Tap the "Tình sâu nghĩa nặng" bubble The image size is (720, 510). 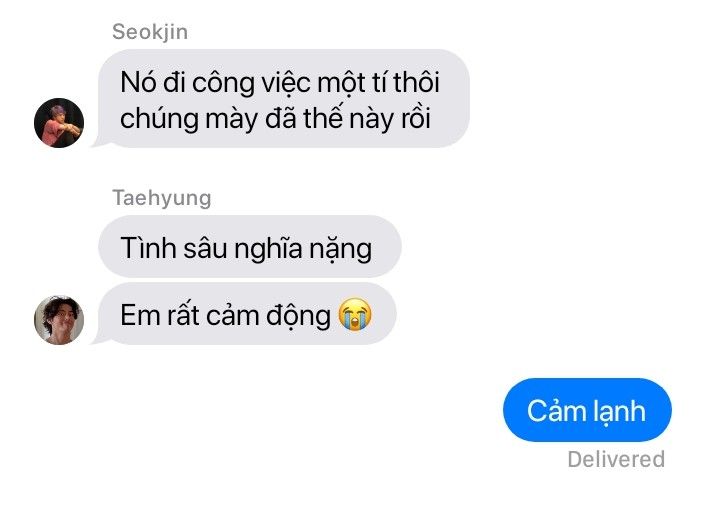(250, 247)
